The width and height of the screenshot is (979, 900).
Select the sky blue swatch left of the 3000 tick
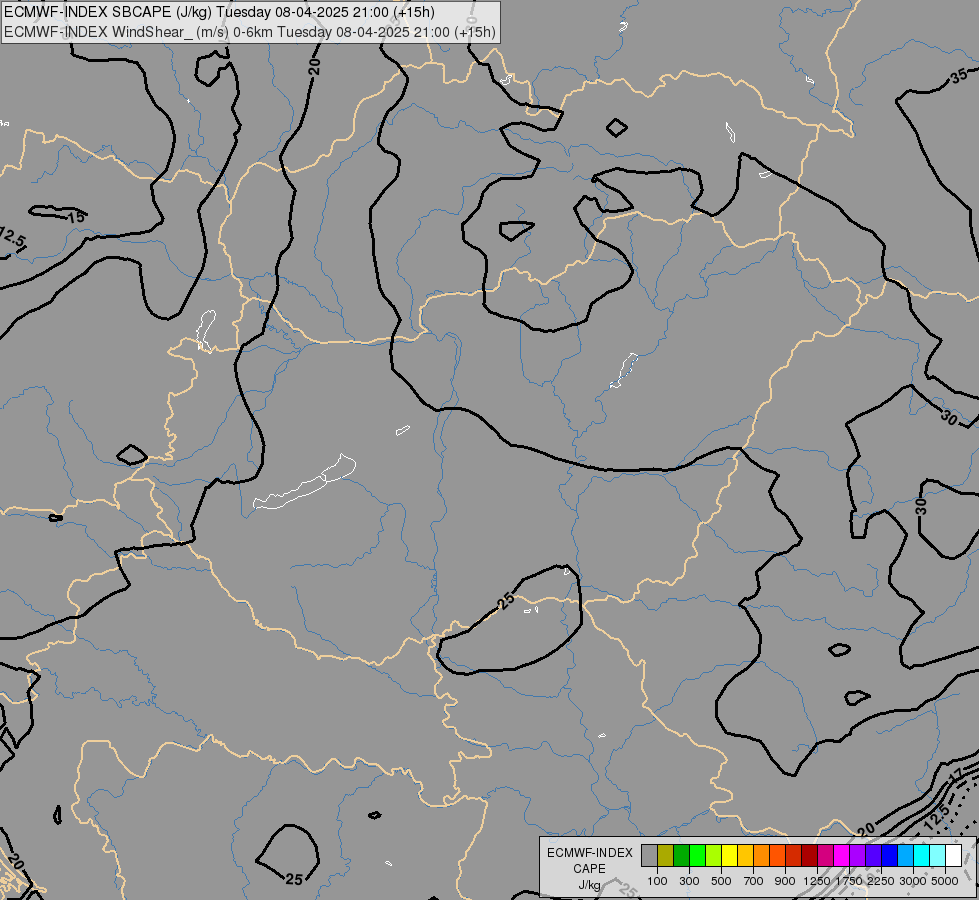(905, 855)
